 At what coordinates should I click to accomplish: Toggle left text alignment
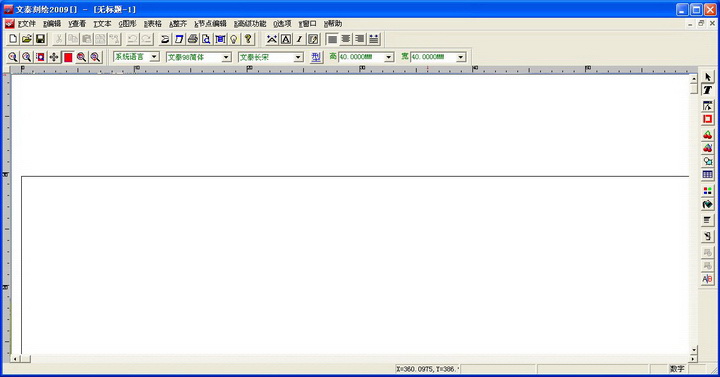(x=332, y=39)
